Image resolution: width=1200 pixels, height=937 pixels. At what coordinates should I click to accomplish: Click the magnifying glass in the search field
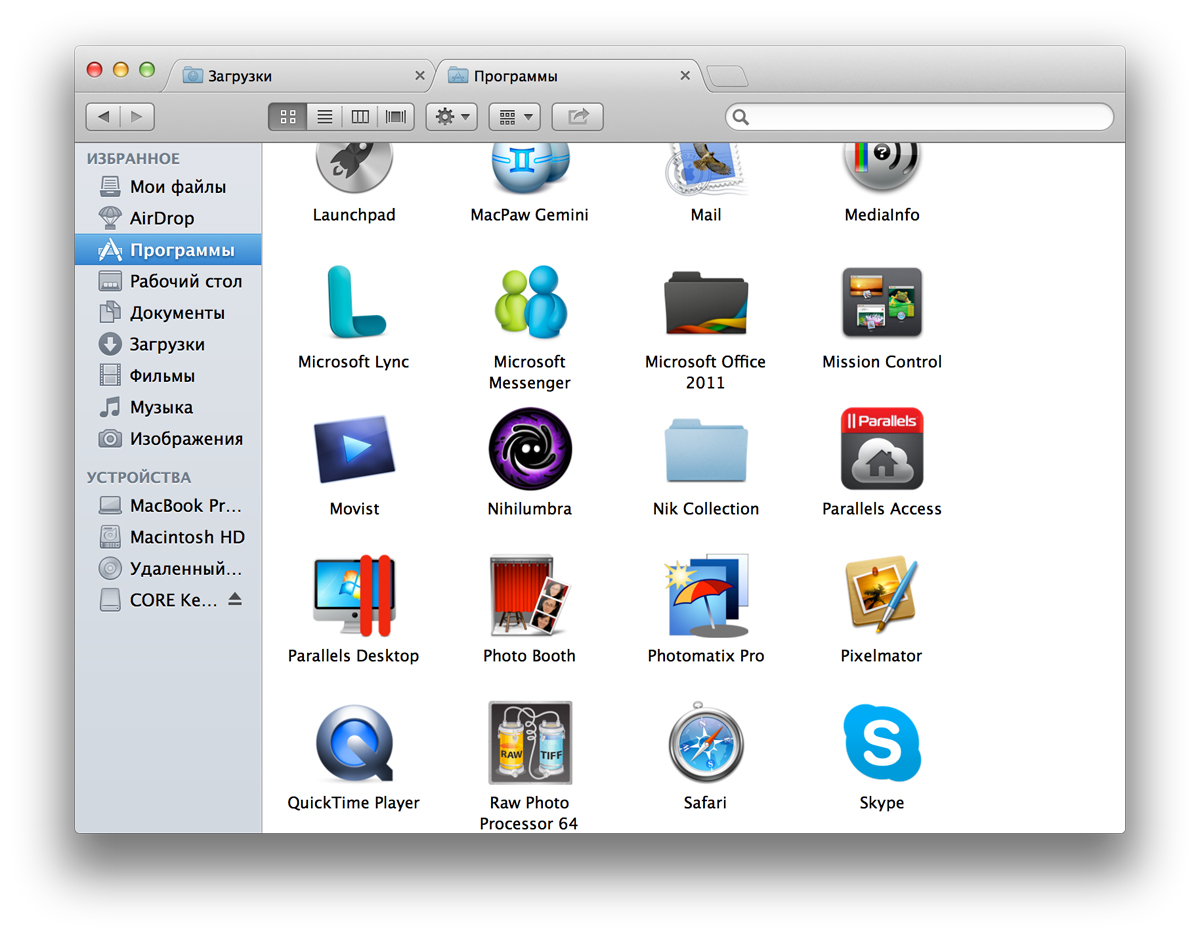pos(740,117)
